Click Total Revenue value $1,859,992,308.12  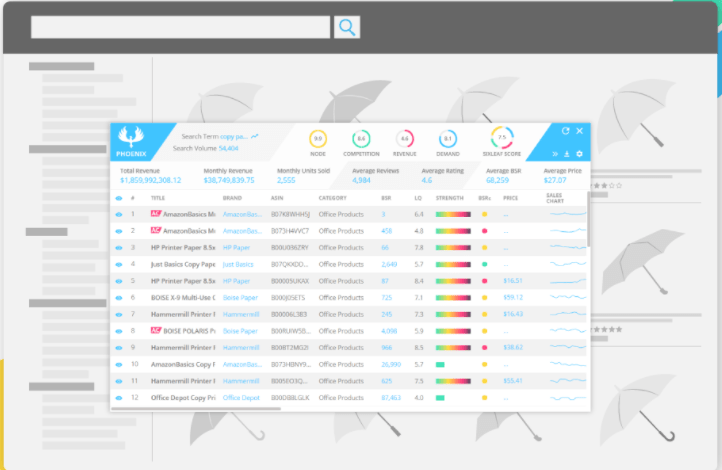click(x=151, y=180)
